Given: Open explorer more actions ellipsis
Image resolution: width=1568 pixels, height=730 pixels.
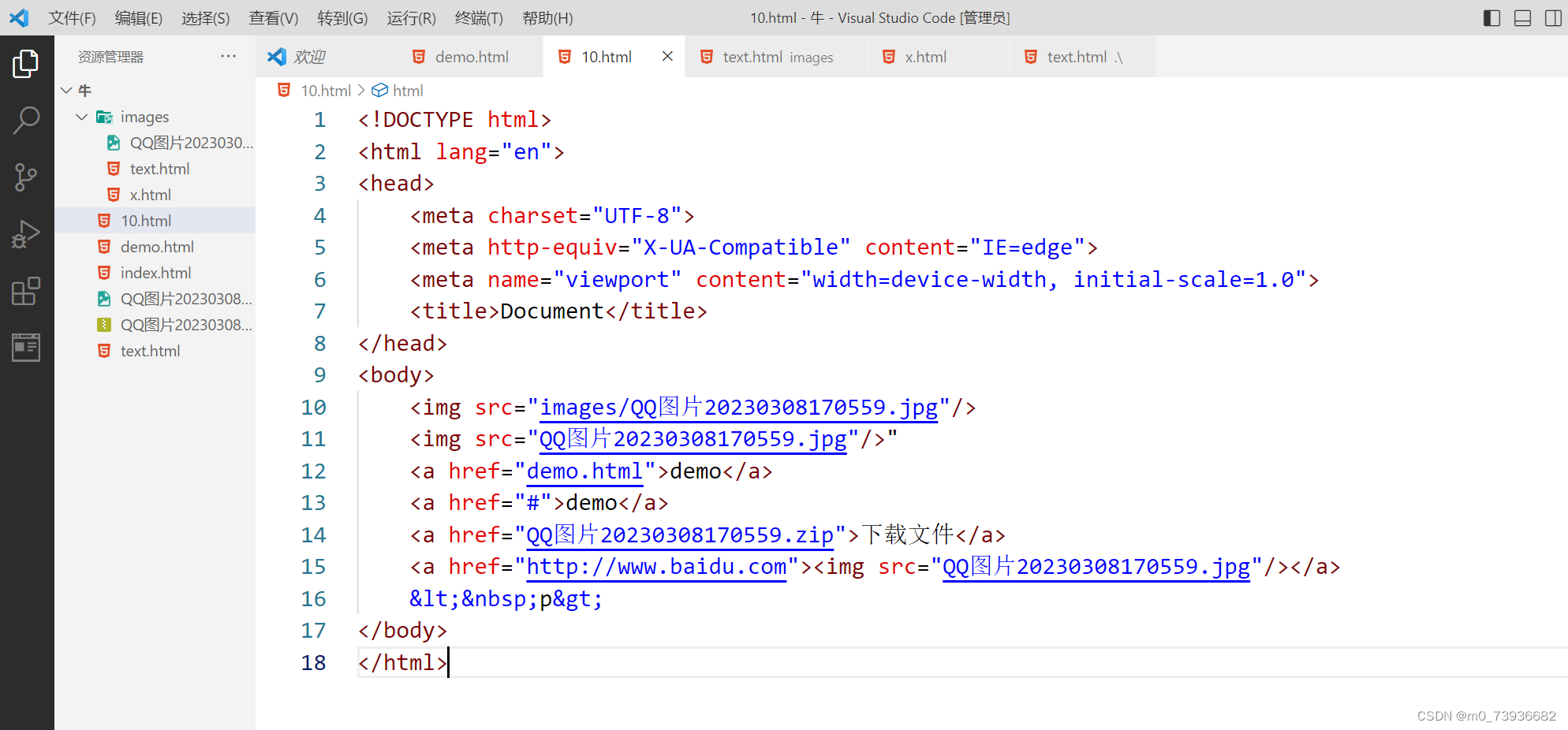Looking at the screenshot, I should (229, 56).
